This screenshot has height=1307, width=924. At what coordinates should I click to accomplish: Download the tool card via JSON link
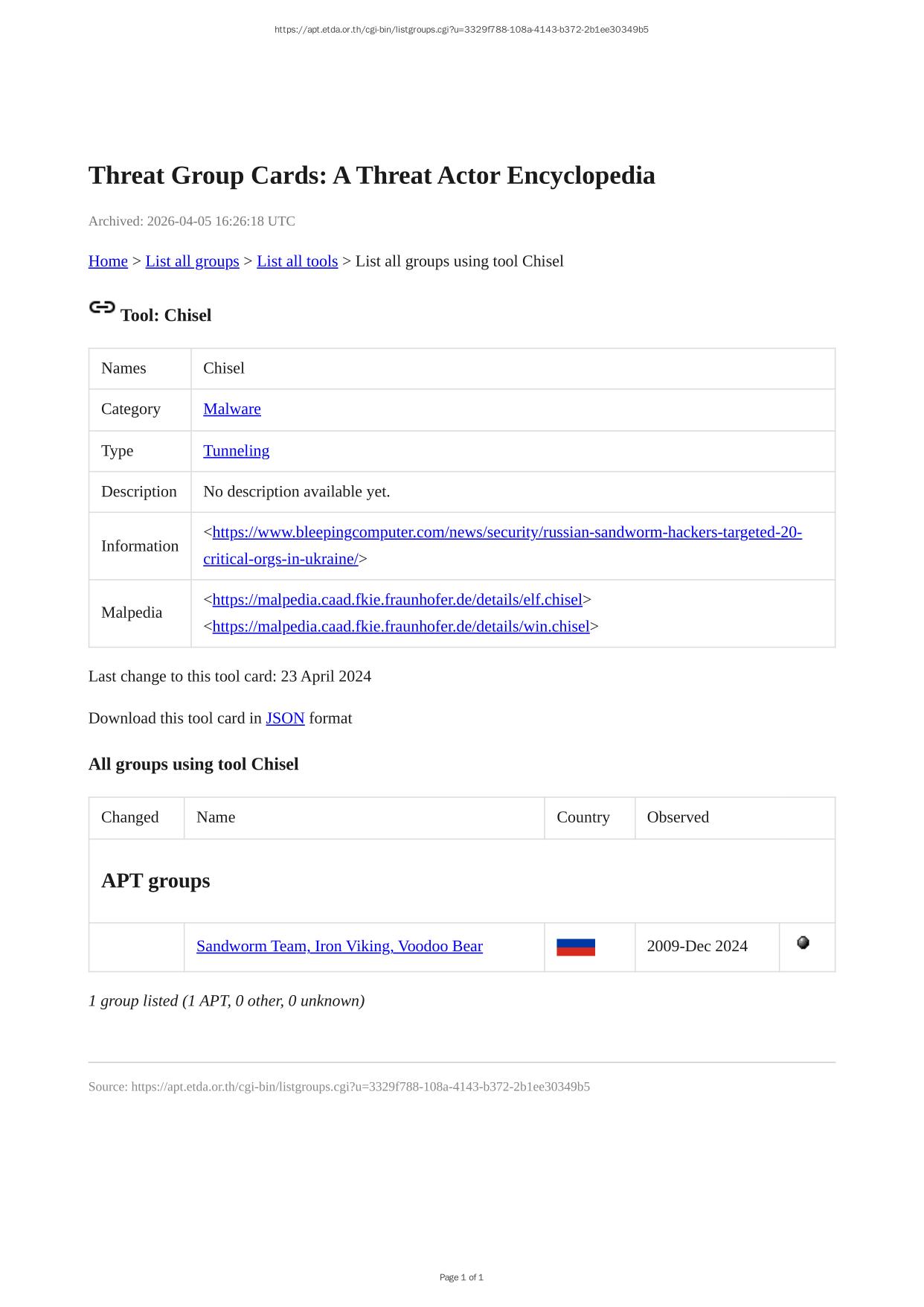(x=285, y=718)
